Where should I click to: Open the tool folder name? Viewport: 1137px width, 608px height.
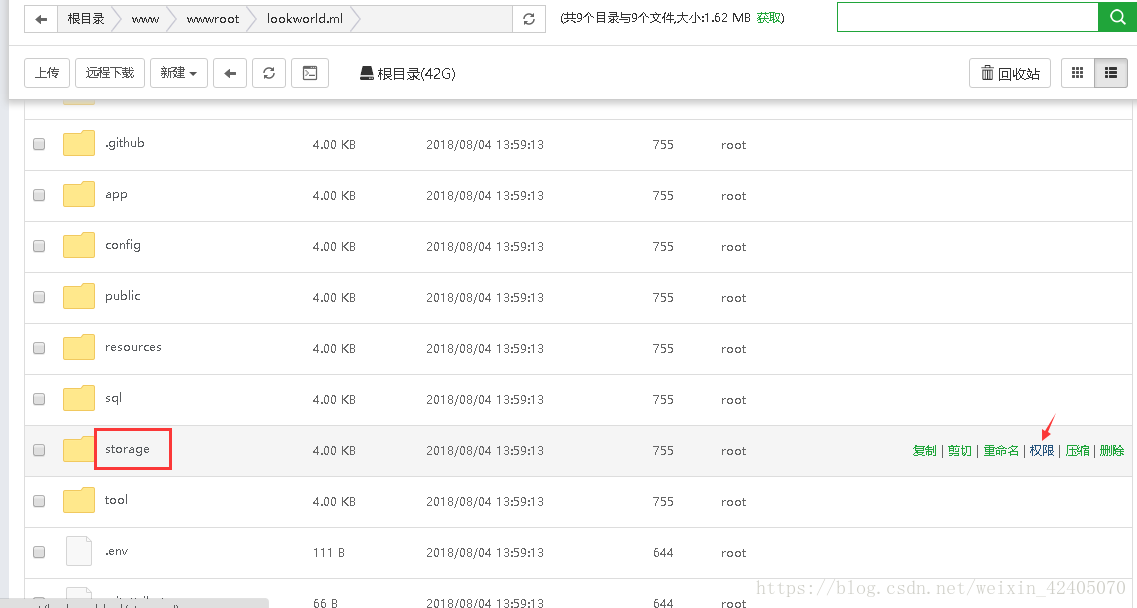[116, 500]
